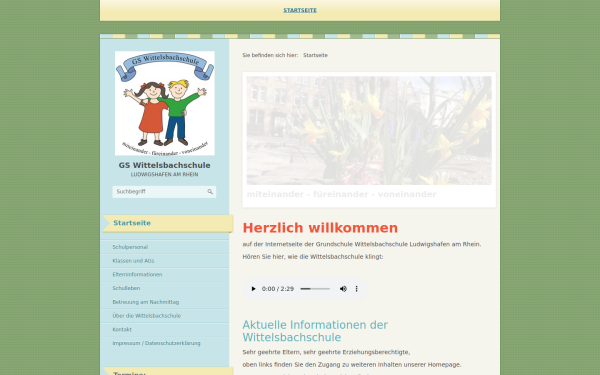
Task: Open Impressum / Datenschutzerklärung
Action: click(x=156, y=344)
